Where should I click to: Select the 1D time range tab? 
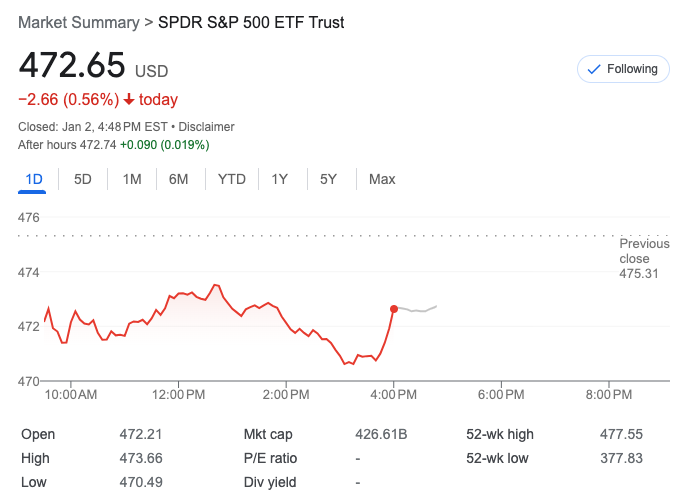point(34,179)
